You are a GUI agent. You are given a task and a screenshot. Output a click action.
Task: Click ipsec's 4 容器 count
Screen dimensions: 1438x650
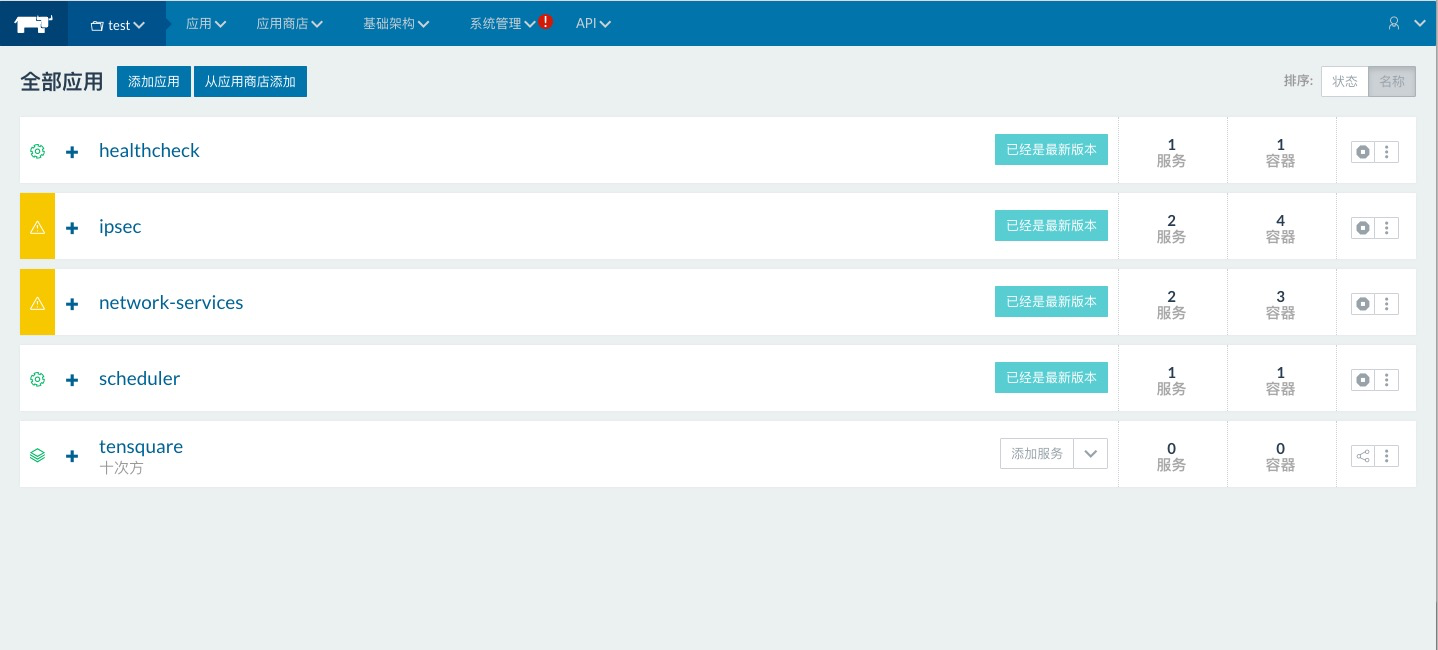[x=1280, y=228]
